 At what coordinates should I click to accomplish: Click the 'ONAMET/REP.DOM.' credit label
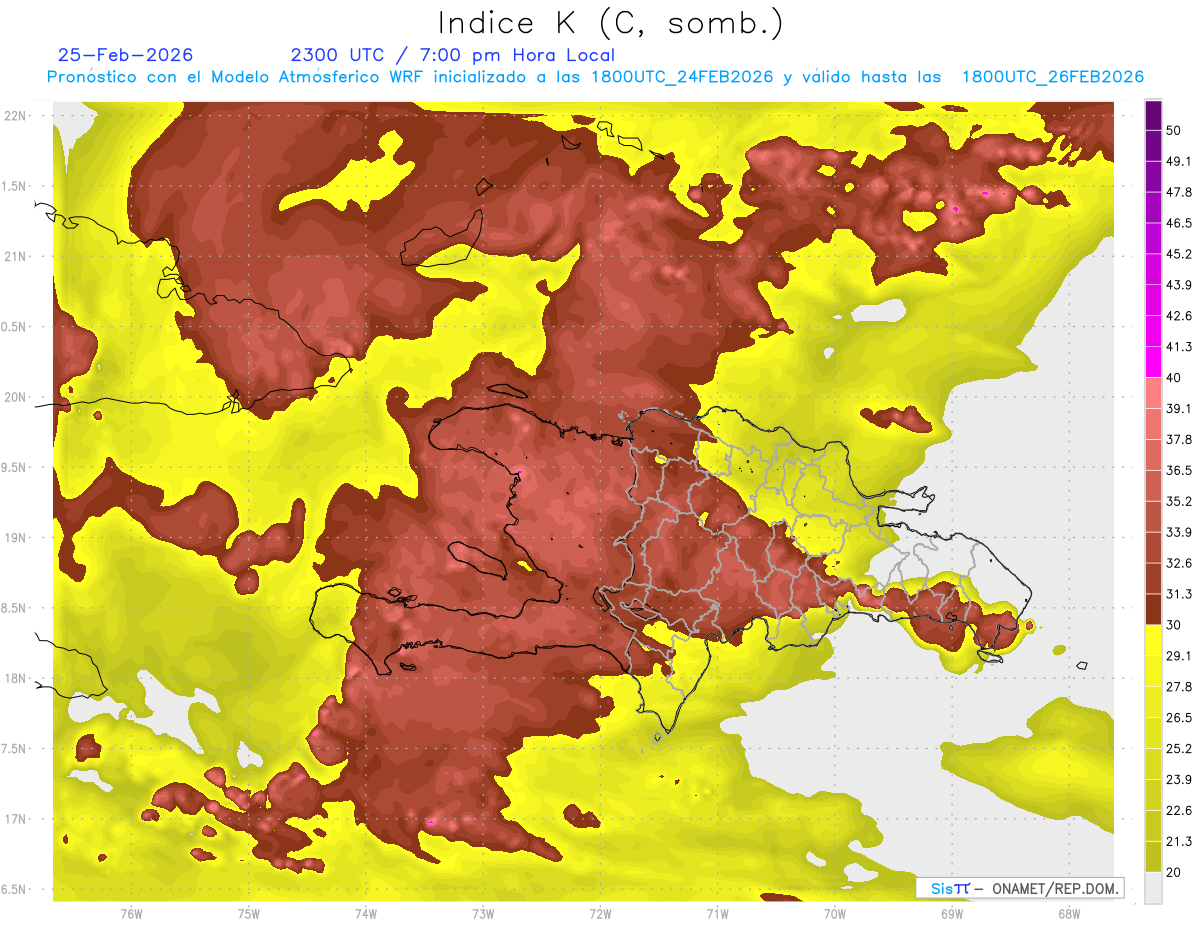[1056, 888]
